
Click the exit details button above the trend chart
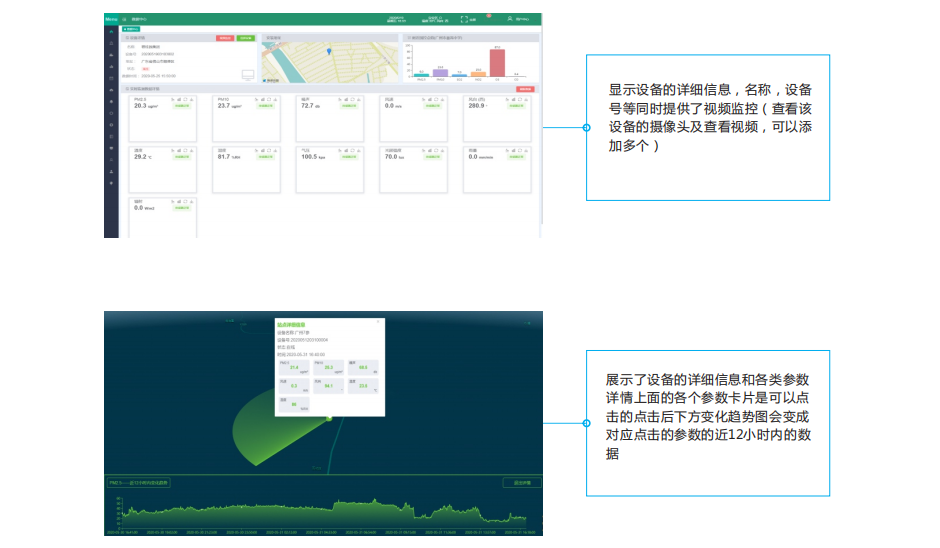tap(521, 483)
